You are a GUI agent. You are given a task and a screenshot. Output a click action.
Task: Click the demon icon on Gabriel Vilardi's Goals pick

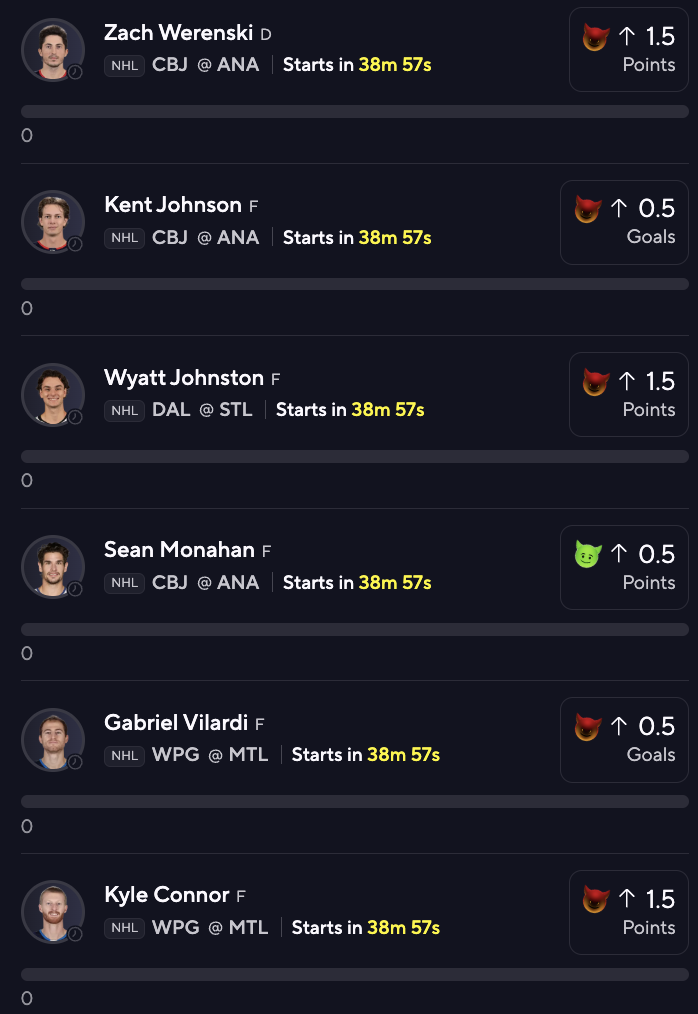pos(587,727)
